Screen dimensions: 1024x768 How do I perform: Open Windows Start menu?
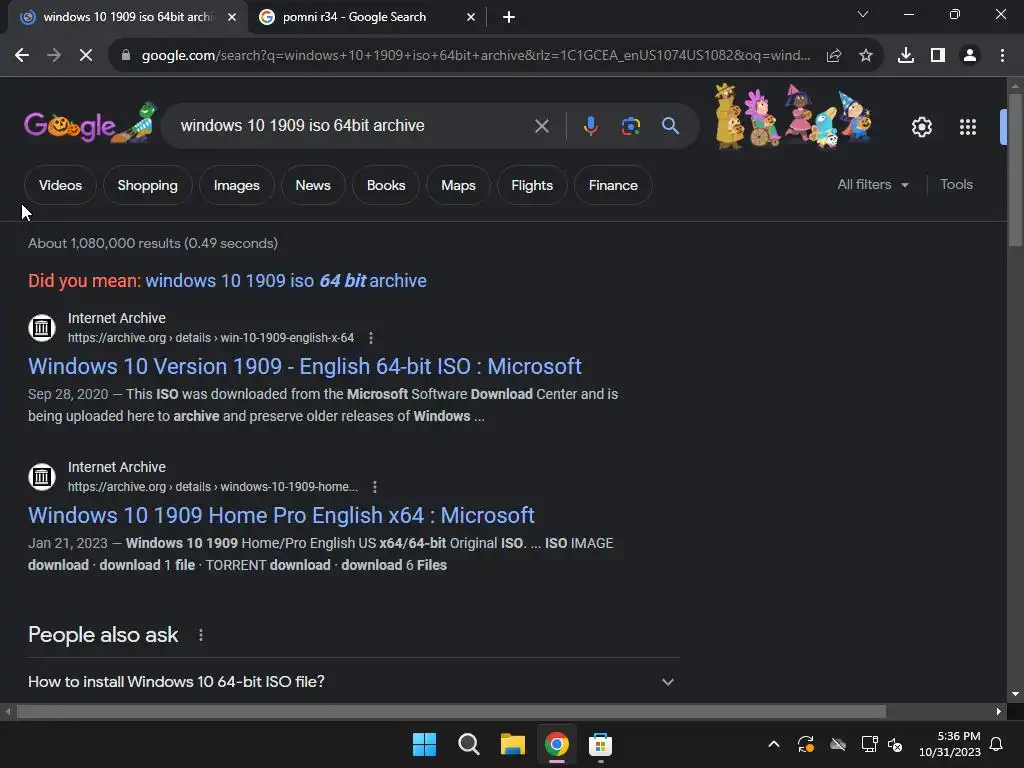coord(424,744)
